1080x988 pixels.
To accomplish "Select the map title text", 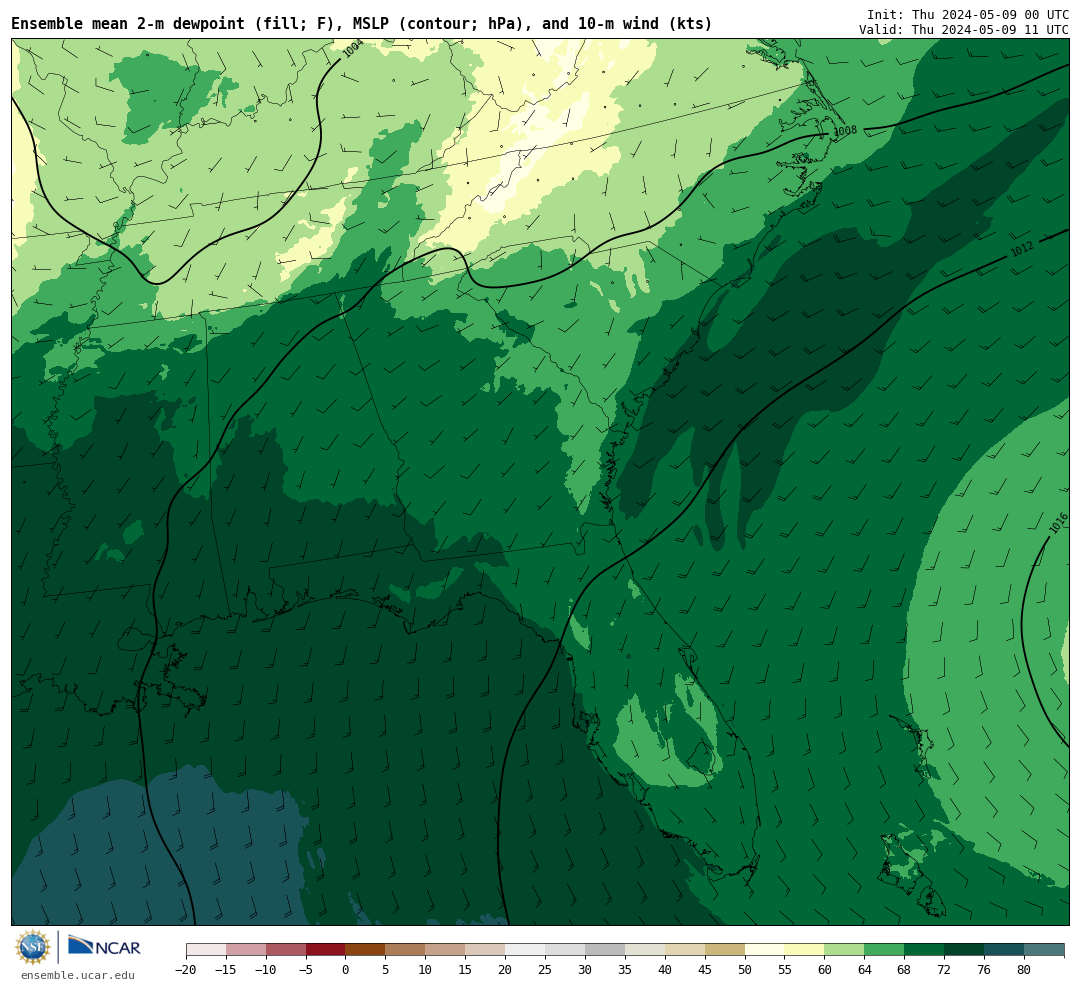I will pos(362,24).
